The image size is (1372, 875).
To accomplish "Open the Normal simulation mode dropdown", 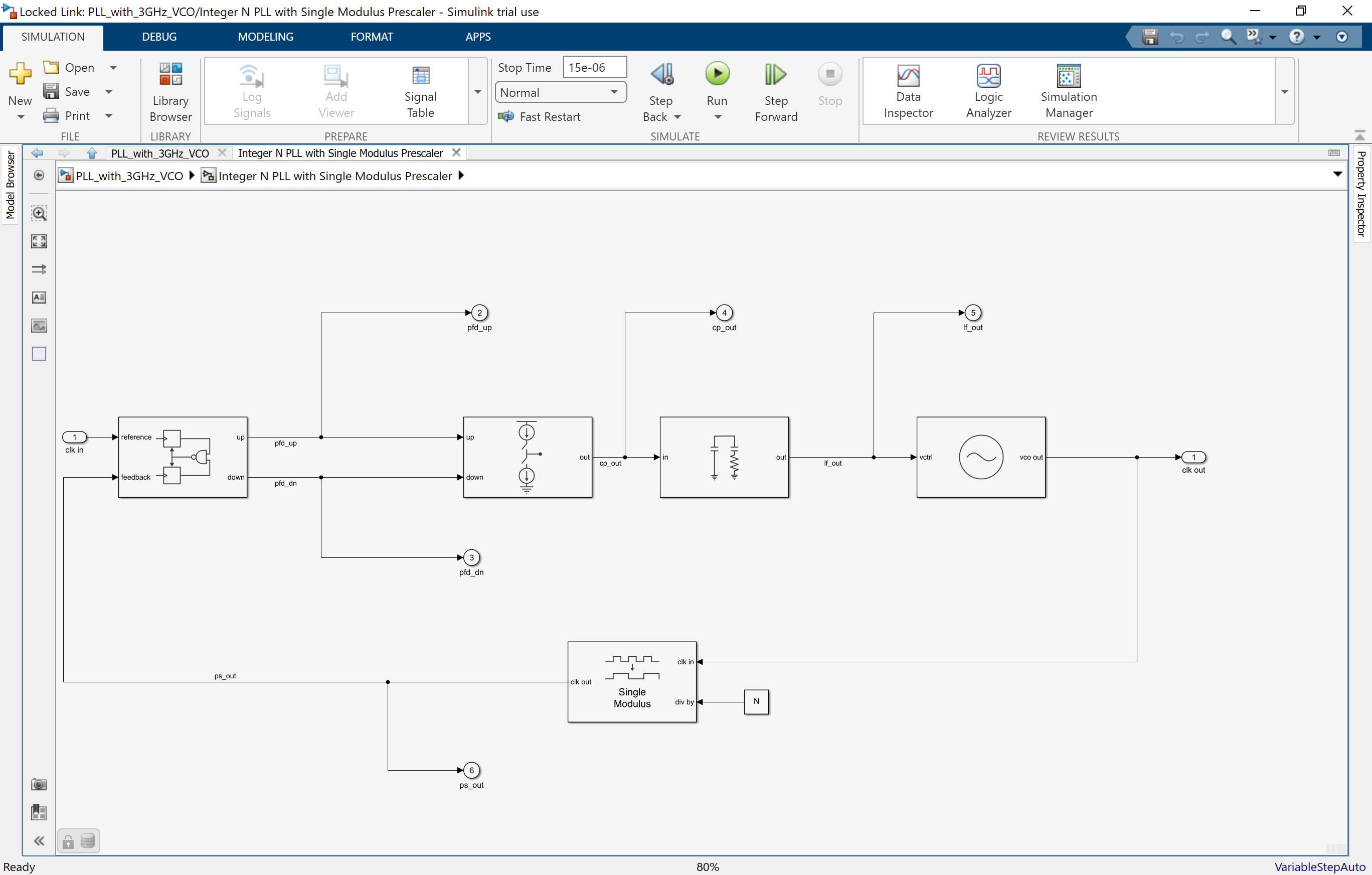I will pyautogui.click(x=614, y=92).
